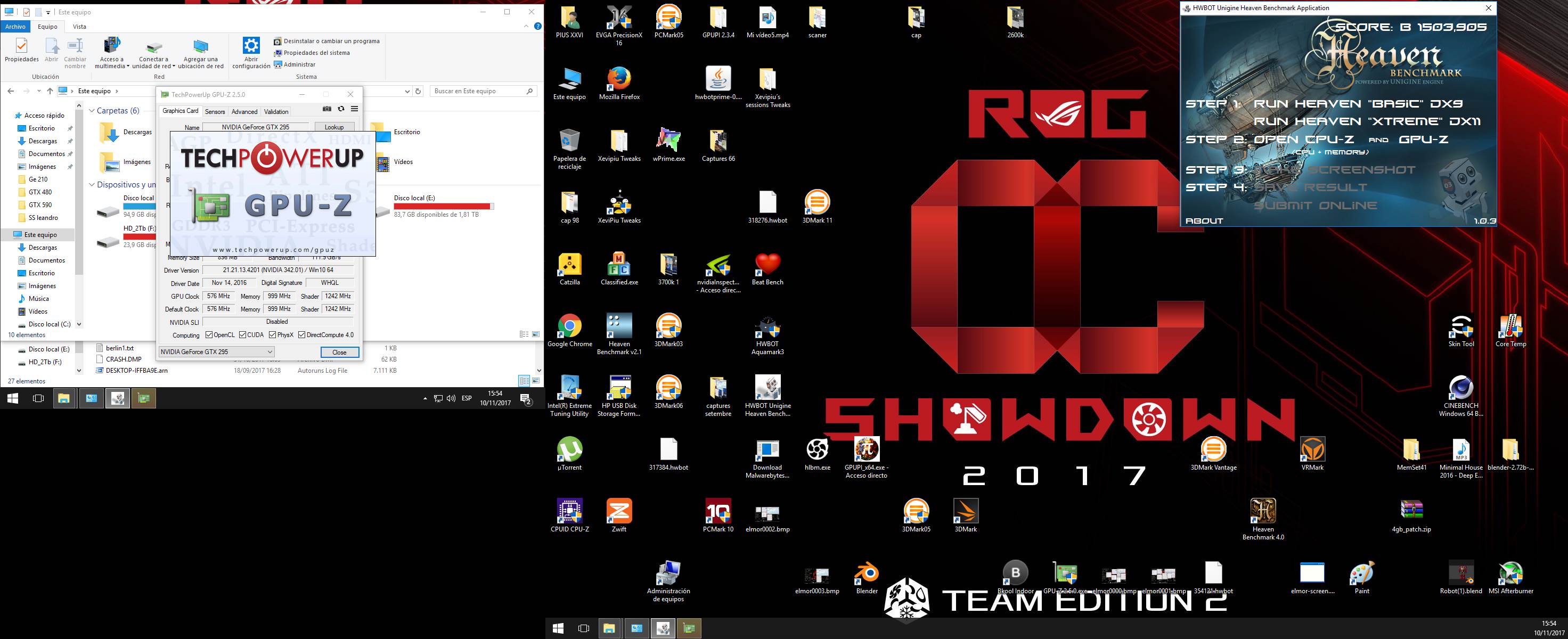Open the recent locations dropdown beside Forward

click(38, 91)
